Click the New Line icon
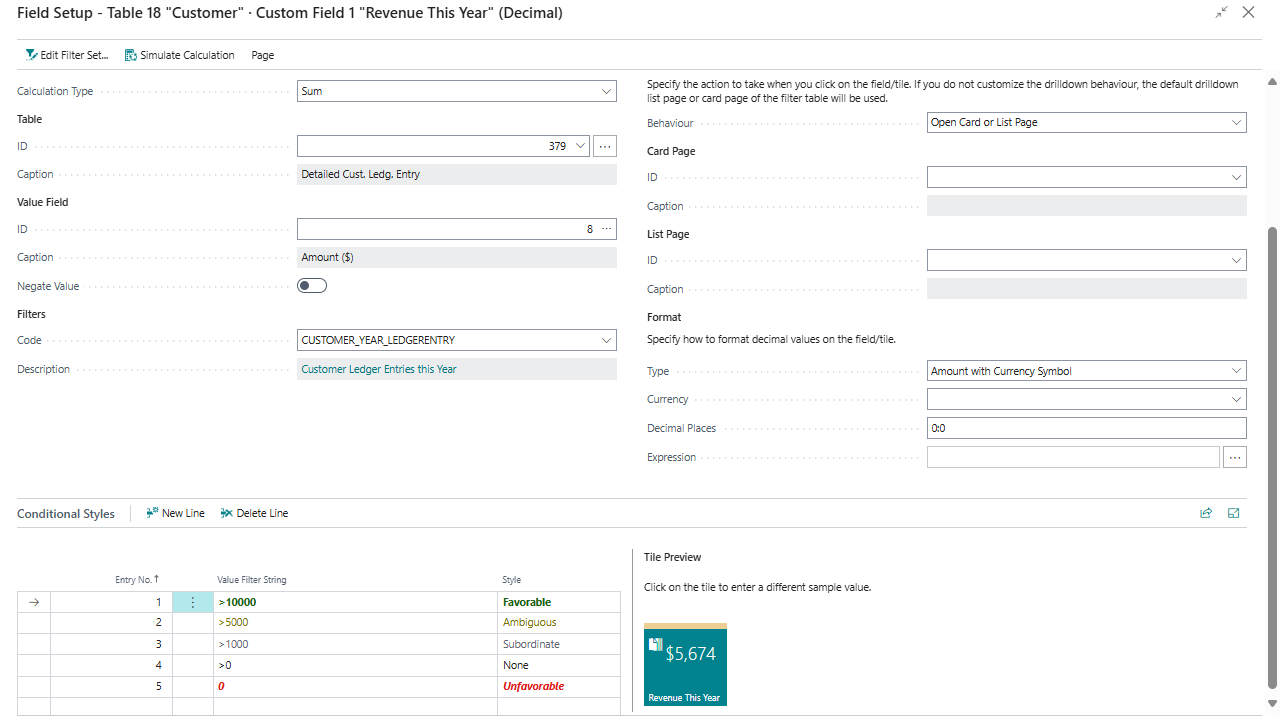Image resolution: width=1280 pixels, height=720 pixels. [x=152, y=513]
